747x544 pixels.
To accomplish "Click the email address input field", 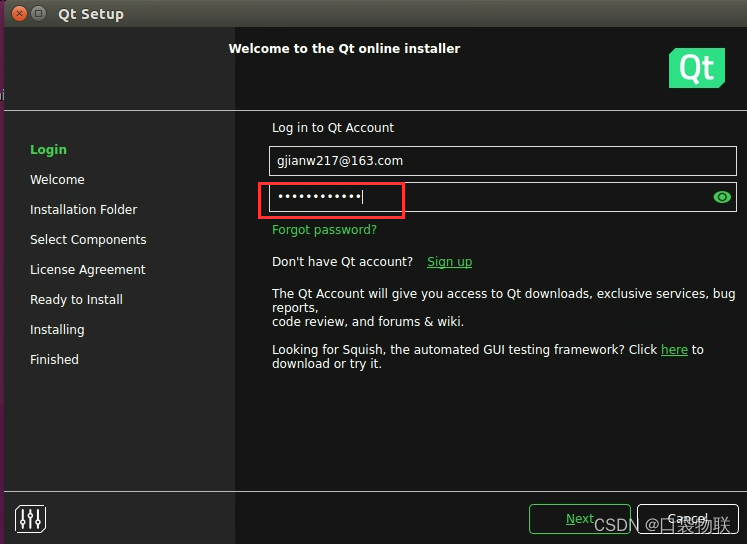I will click(x=503, y=161).
